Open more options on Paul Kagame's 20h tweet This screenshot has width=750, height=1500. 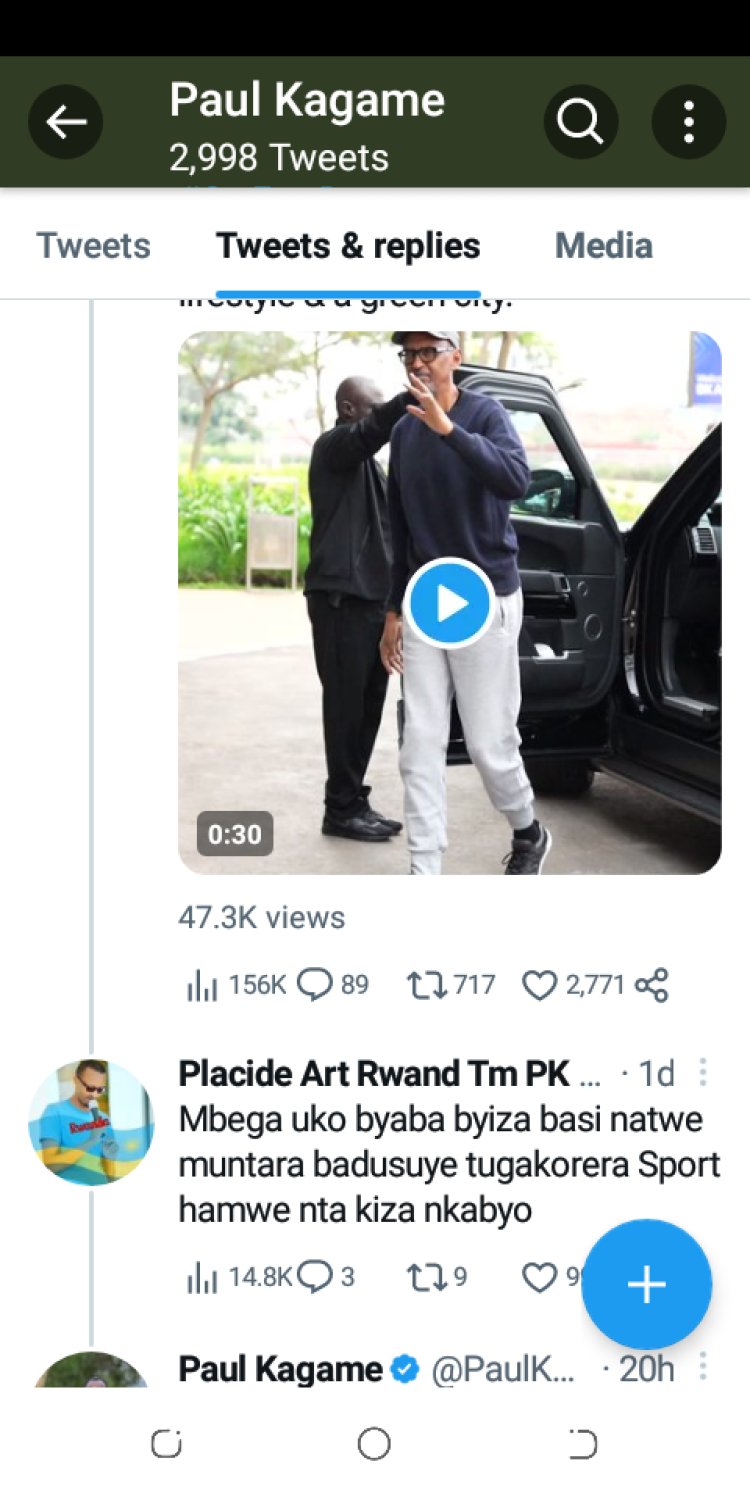click(703, 1368)
